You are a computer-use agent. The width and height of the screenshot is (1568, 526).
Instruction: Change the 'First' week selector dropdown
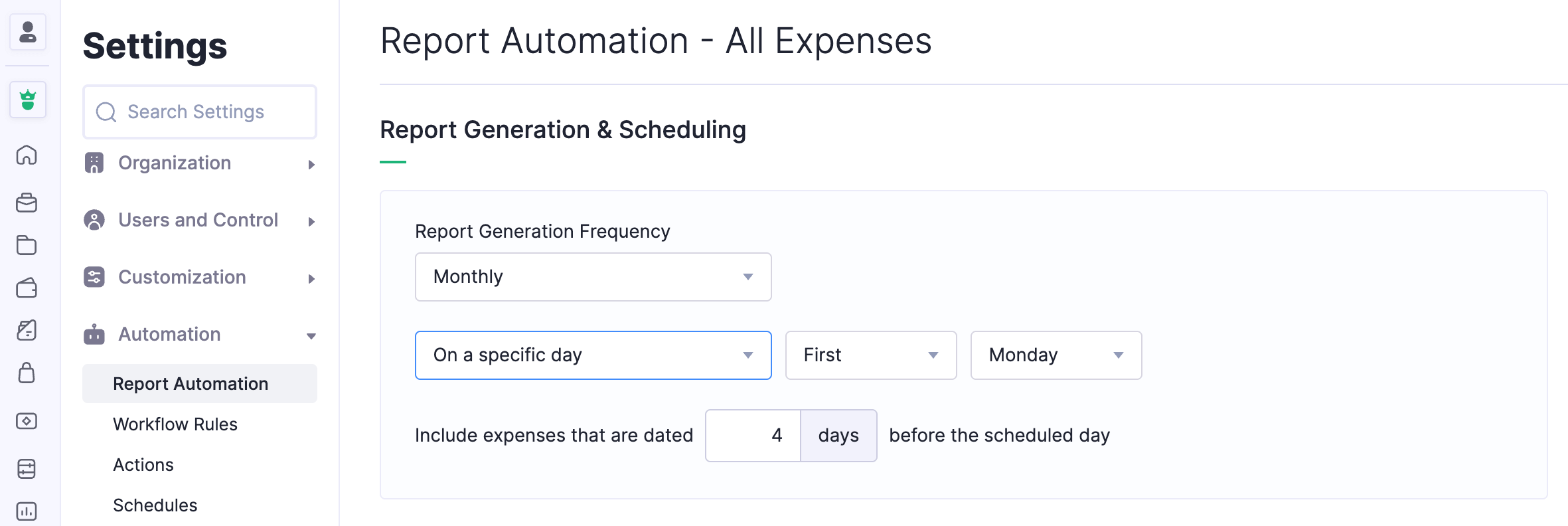coord(870,355)
